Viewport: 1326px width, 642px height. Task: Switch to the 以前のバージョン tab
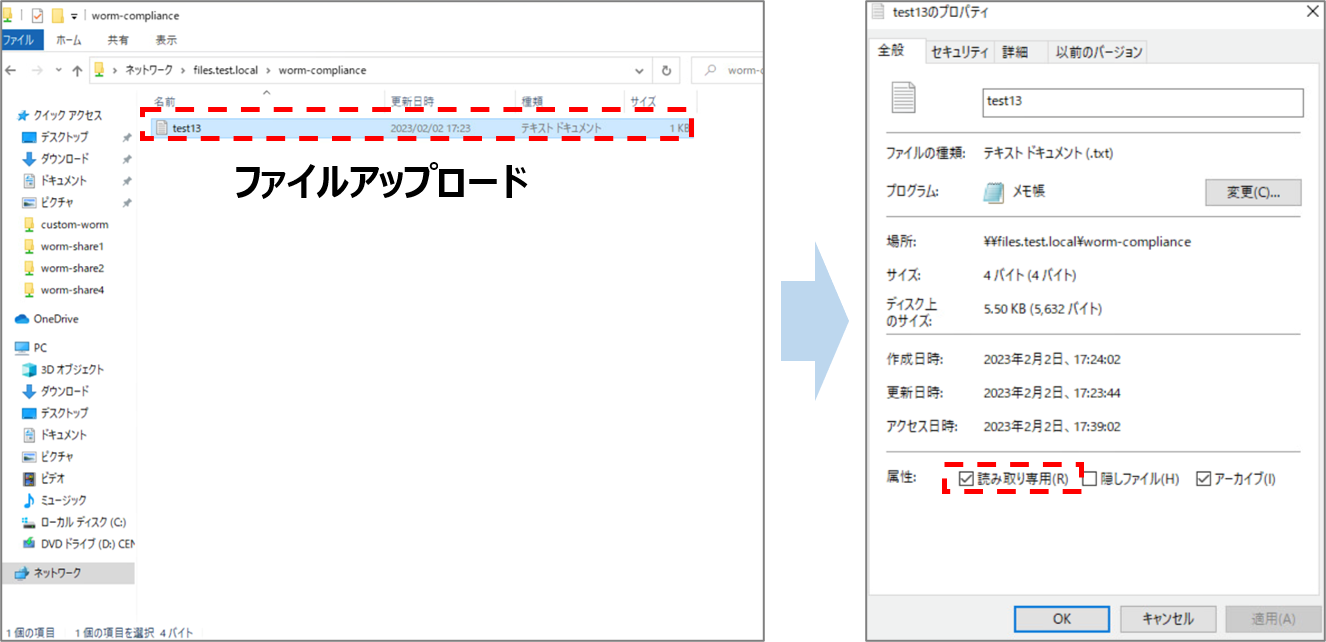1097,52
